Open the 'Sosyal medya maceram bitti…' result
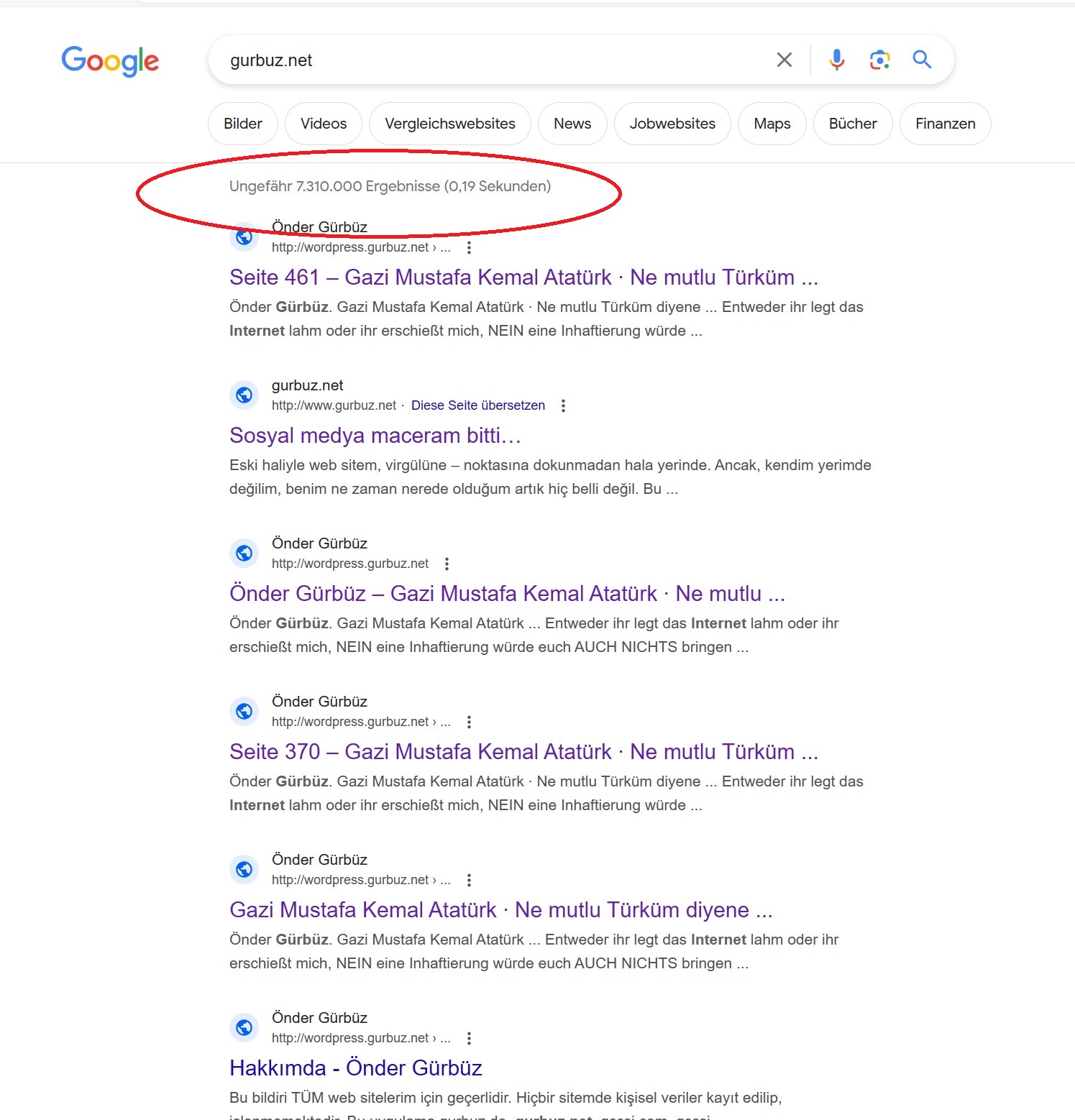 click(x=375, y=436)
